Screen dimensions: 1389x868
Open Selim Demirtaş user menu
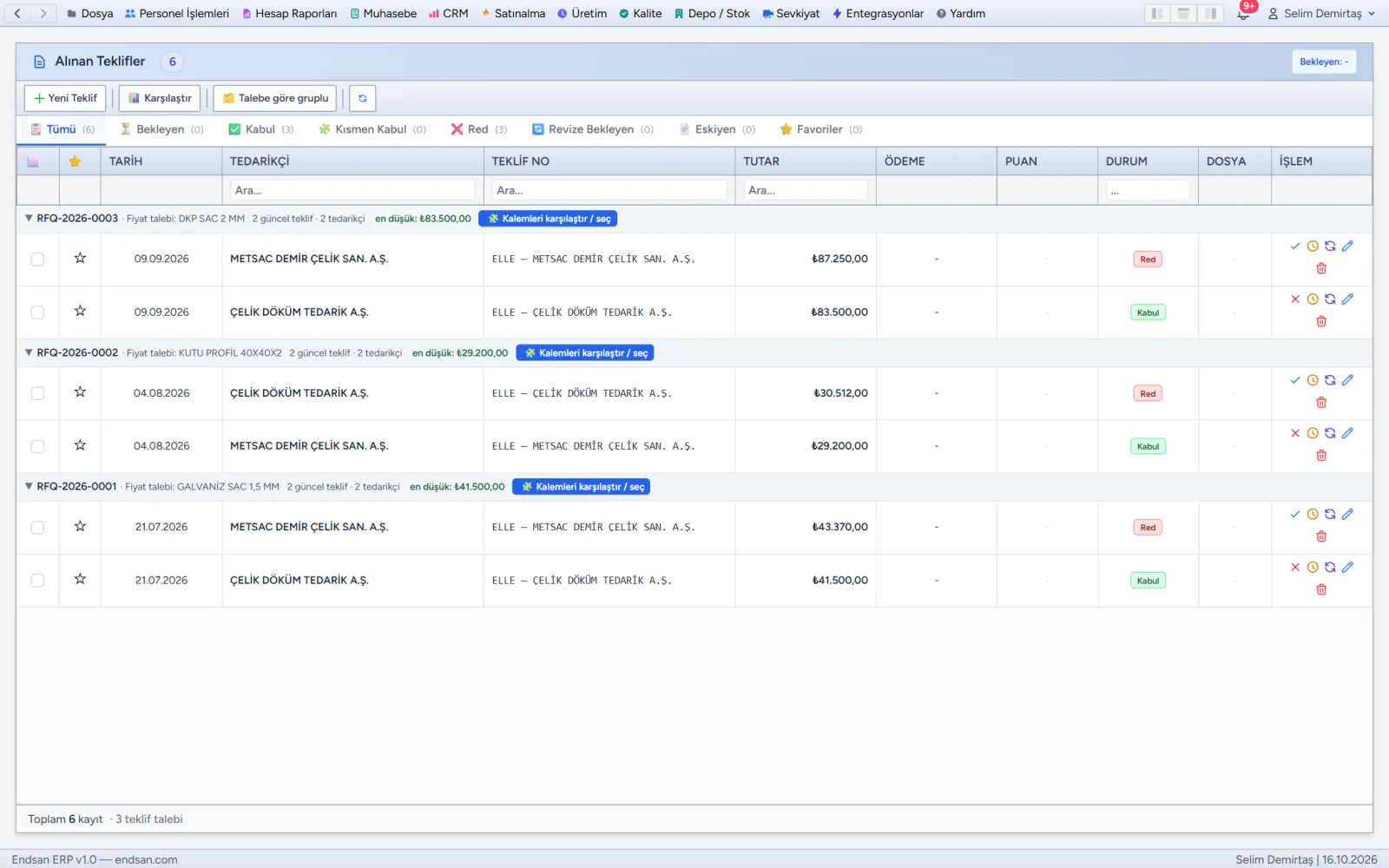pos(1321,13)
